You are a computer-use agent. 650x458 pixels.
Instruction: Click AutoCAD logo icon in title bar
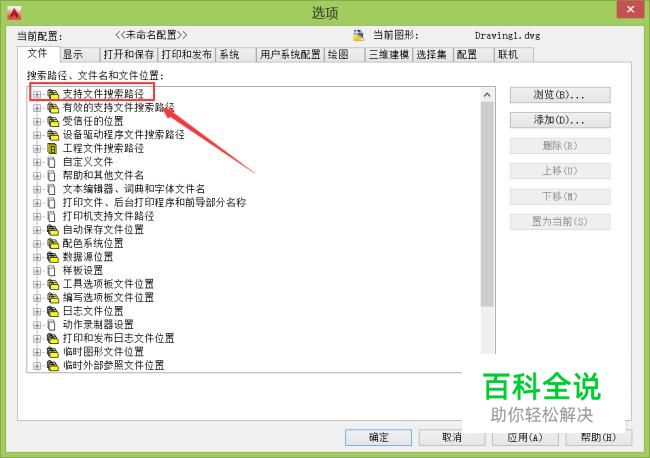click(15, 13)
